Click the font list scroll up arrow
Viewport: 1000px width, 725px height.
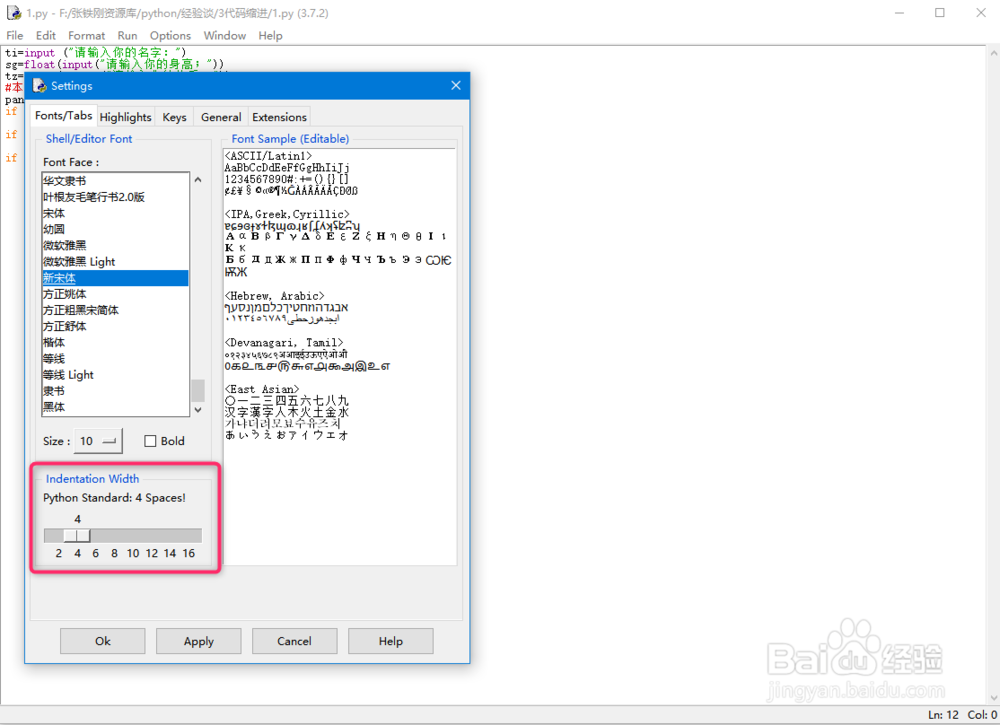click(x=198, y=180)
